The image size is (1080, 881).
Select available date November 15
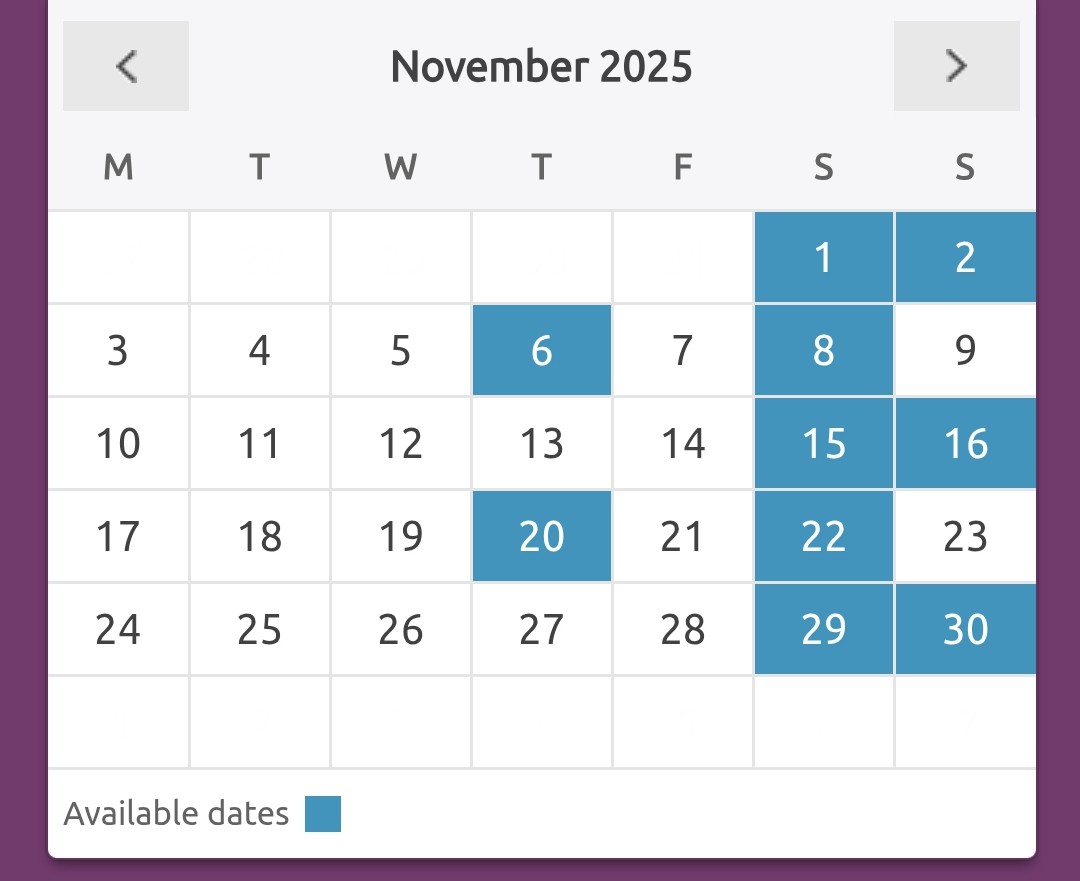823,444
